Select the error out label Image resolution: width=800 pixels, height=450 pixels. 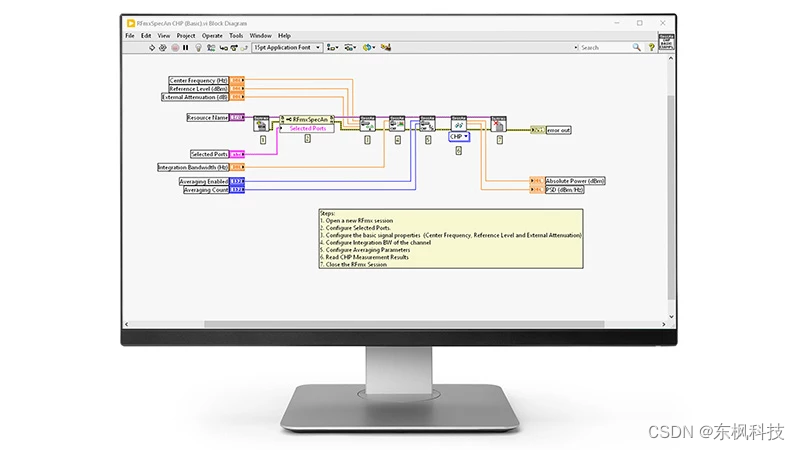559,130
